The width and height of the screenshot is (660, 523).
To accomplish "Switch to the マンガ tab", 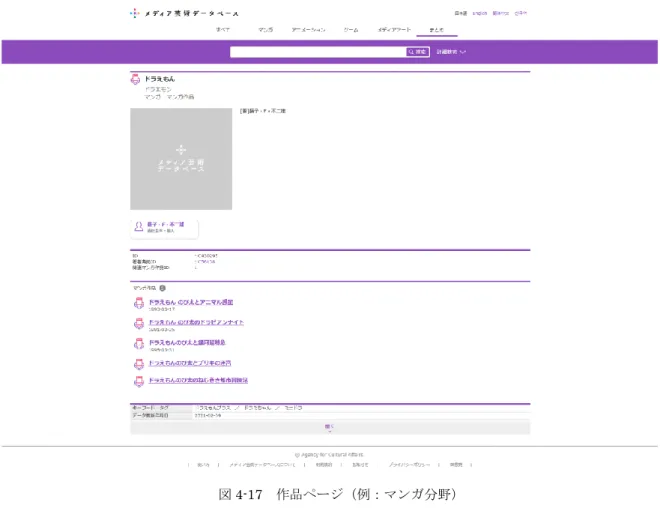I will pyautogui.click(x=265, y=30).
